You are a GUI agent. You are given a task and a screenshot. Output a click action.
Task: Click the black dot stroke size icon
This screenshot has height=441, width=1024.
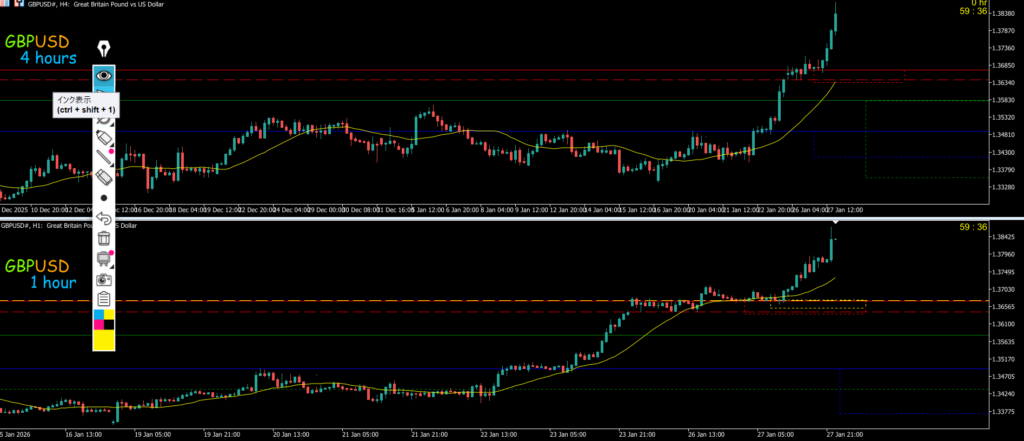104,198
